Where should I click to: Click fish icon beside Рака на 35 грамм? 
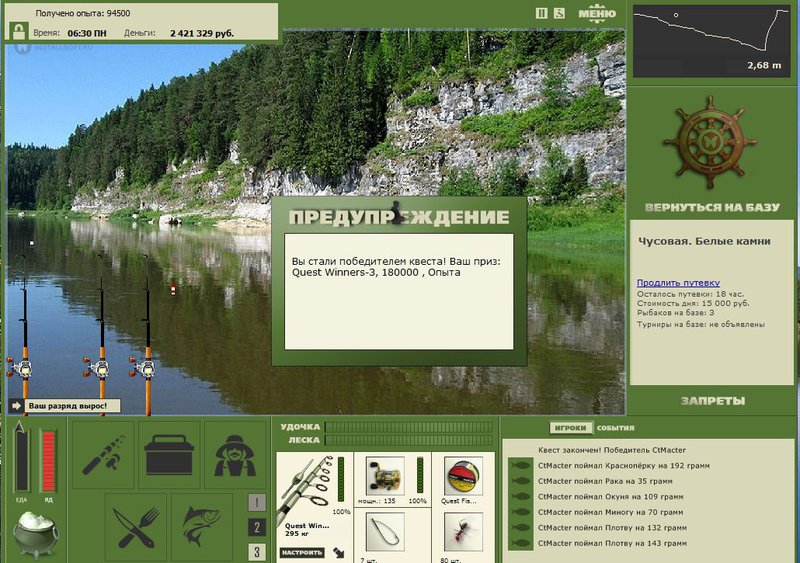(x=521, y=481)
